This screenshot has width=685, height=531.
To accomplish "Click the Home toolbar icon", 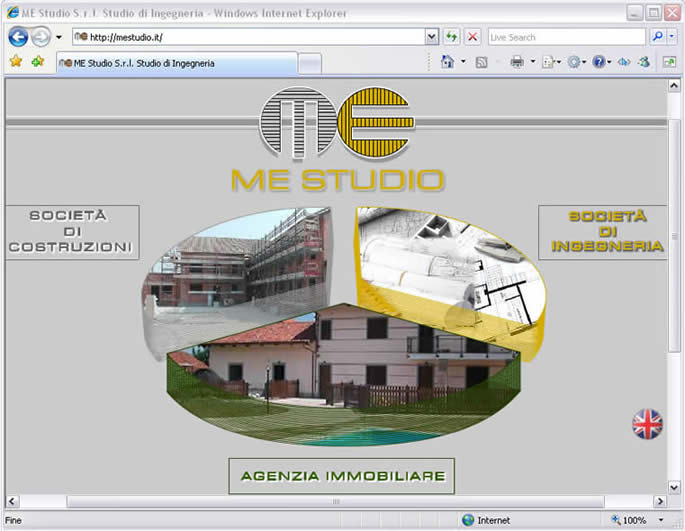I will point(447,62).
